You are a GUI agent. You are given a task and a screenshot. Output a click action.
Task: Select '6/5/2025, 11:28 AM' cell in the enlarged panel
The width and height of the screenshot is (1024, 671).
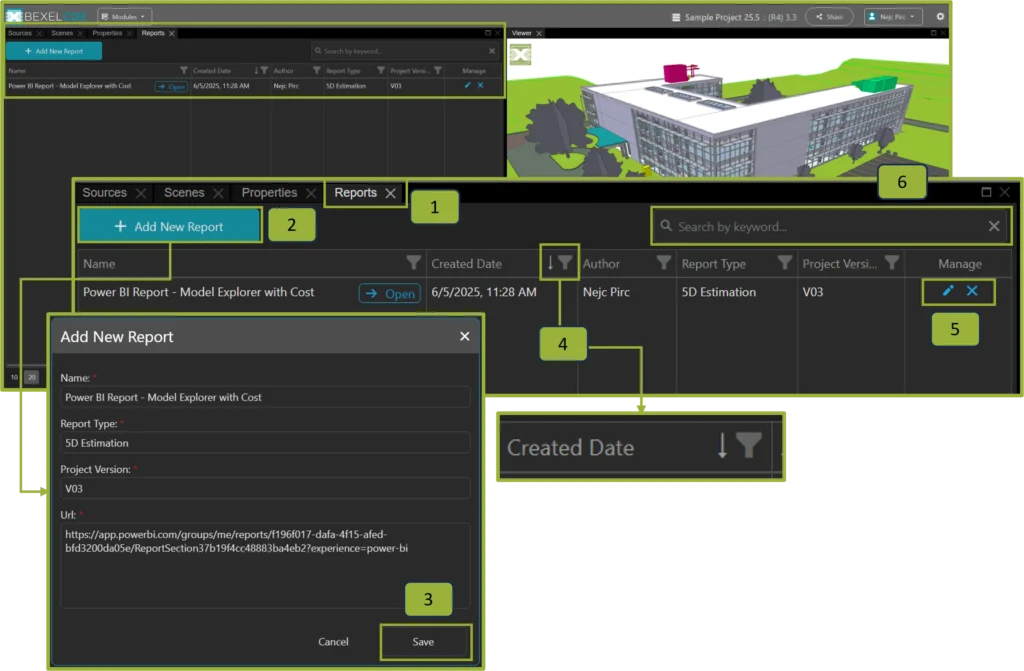484,292
